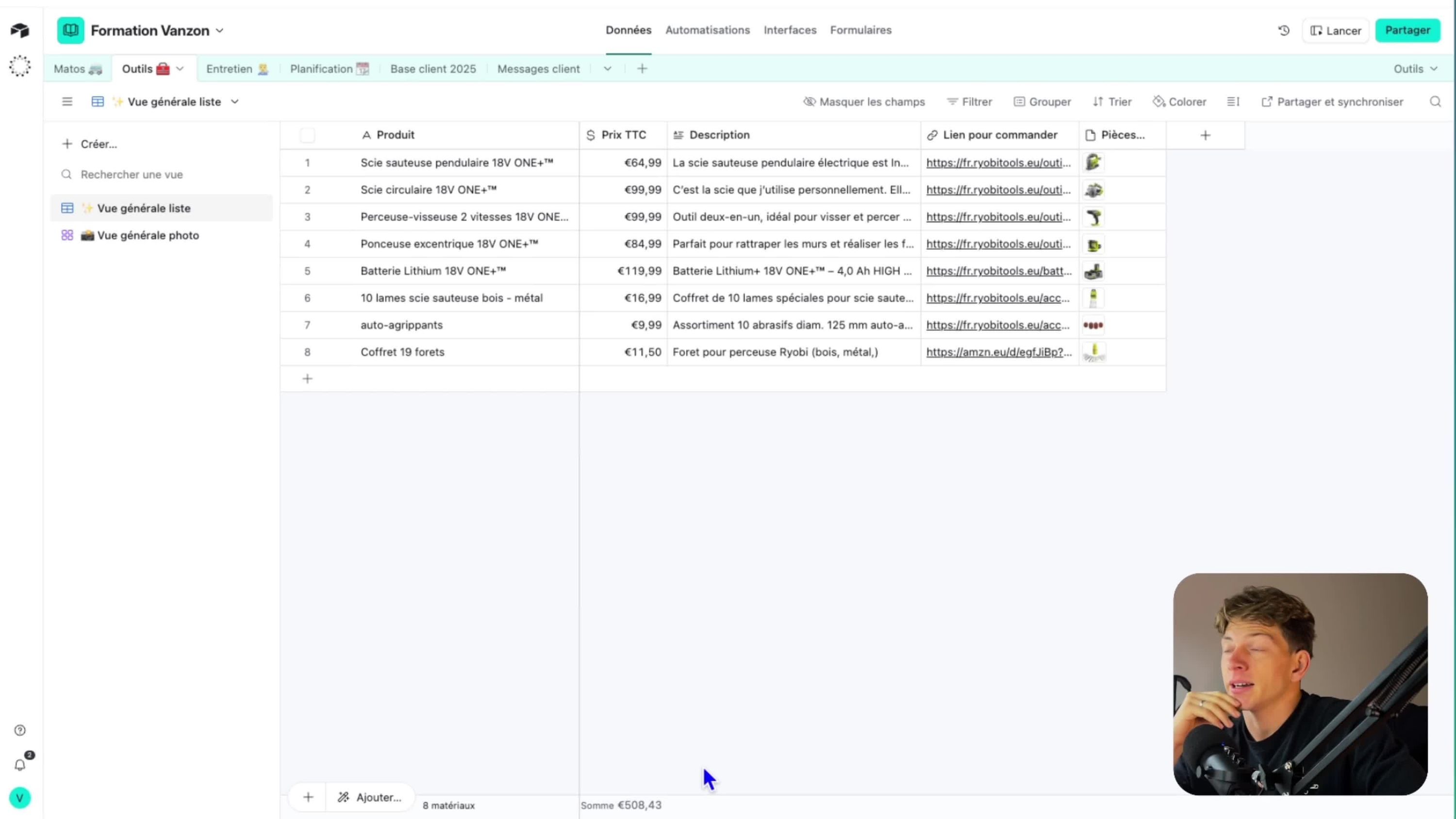Tick the select-all checkbox in header
1456x819 pixels.
pos(308,135)
